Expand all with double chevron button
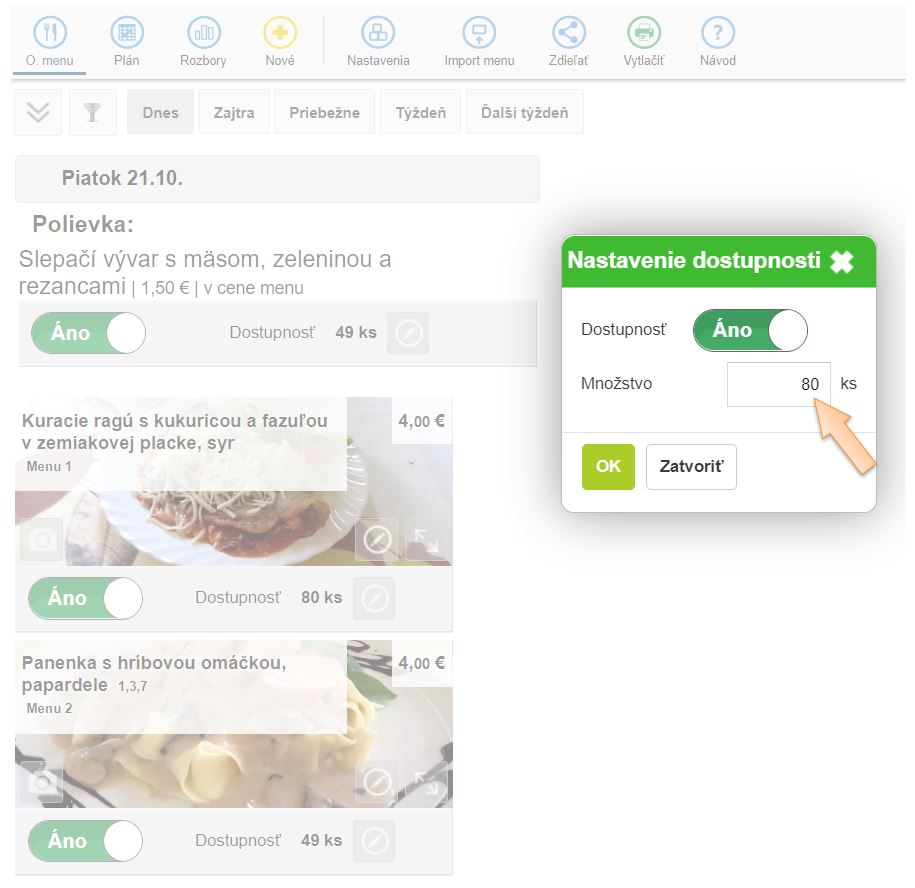Image resolution: width=915 pixels, height=888 pixels. pos(38,112)
